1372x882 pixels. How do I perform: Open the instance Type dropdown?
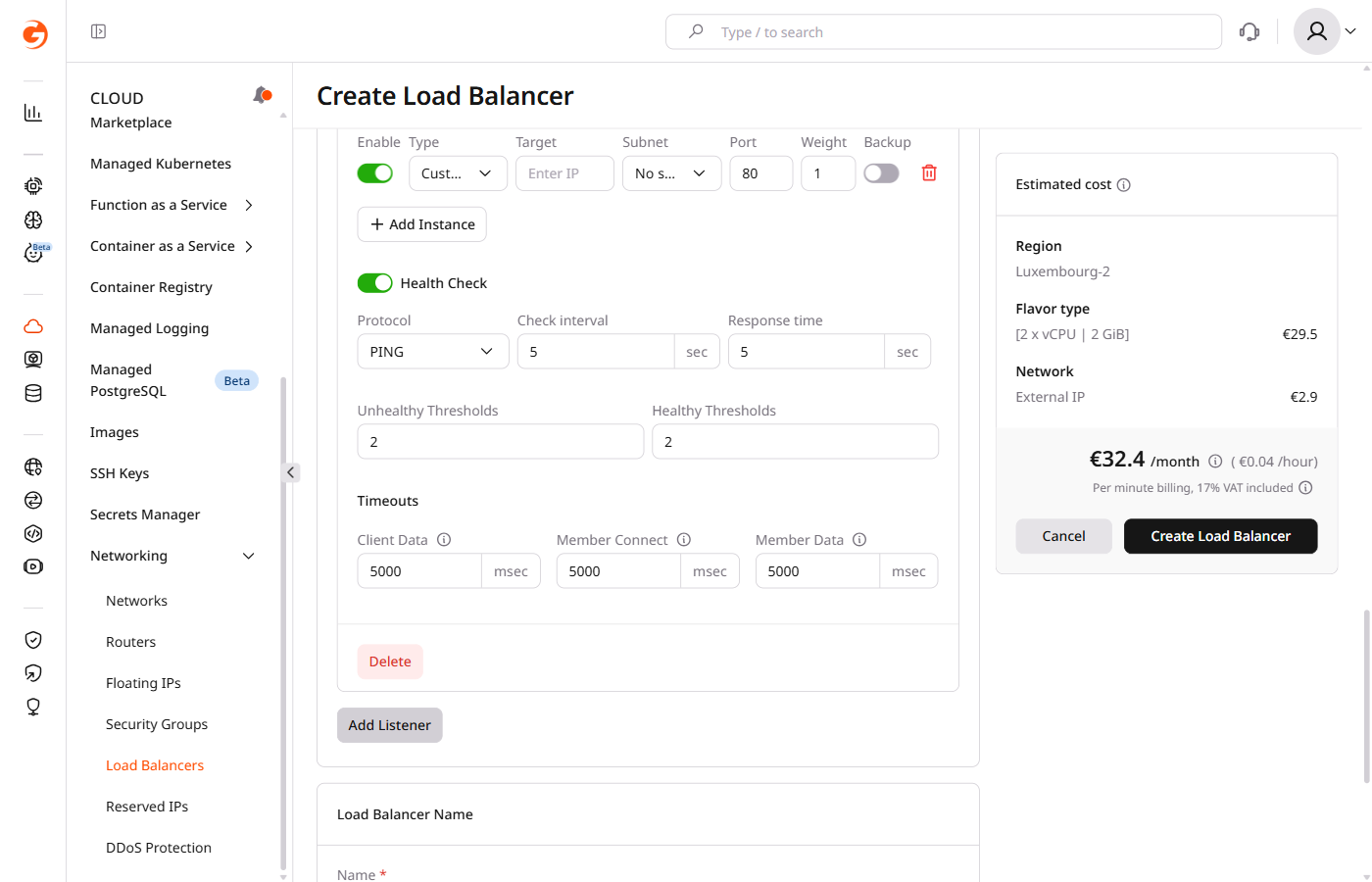[458, 172]
